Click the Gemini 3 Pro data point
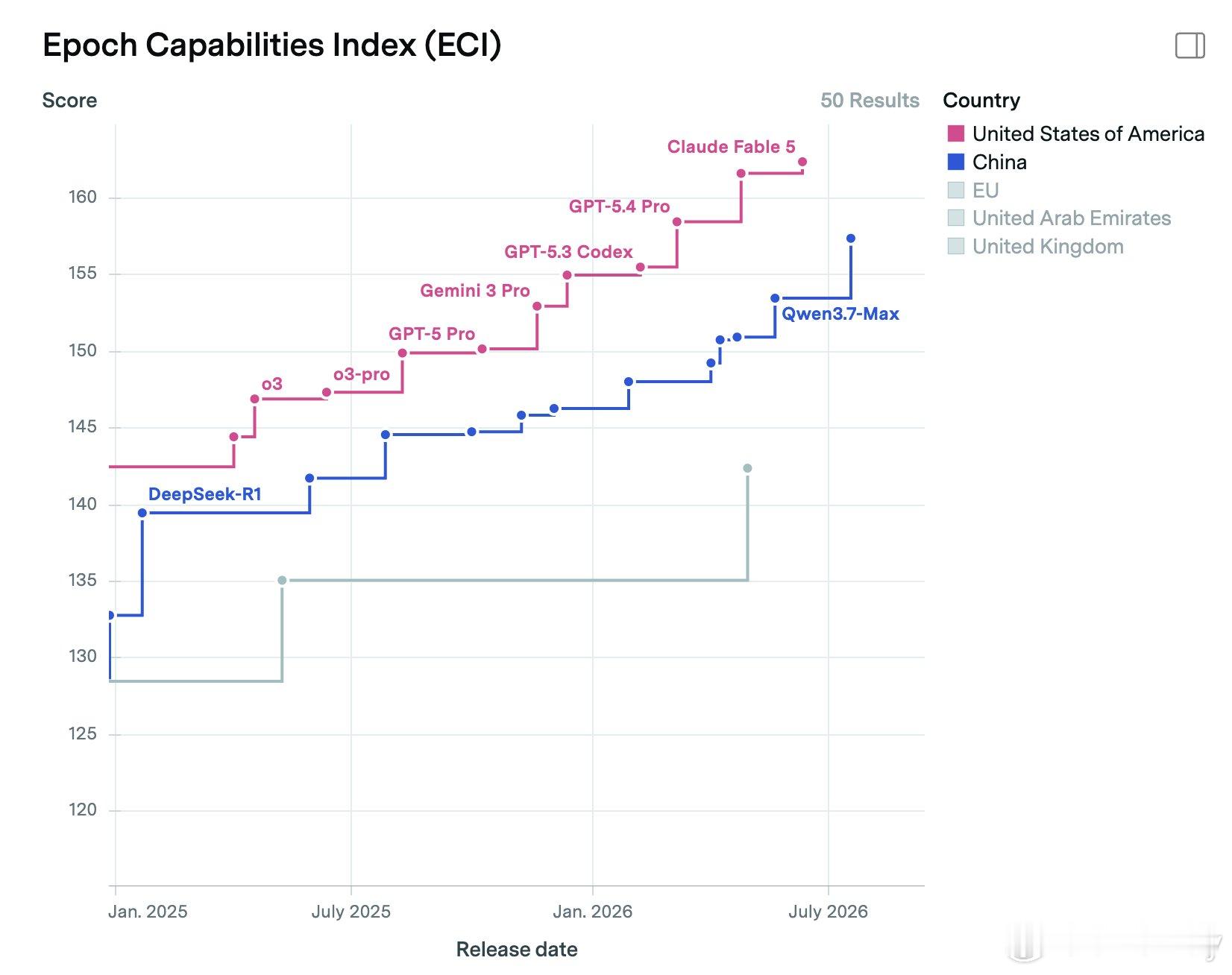 coord(537,306)
